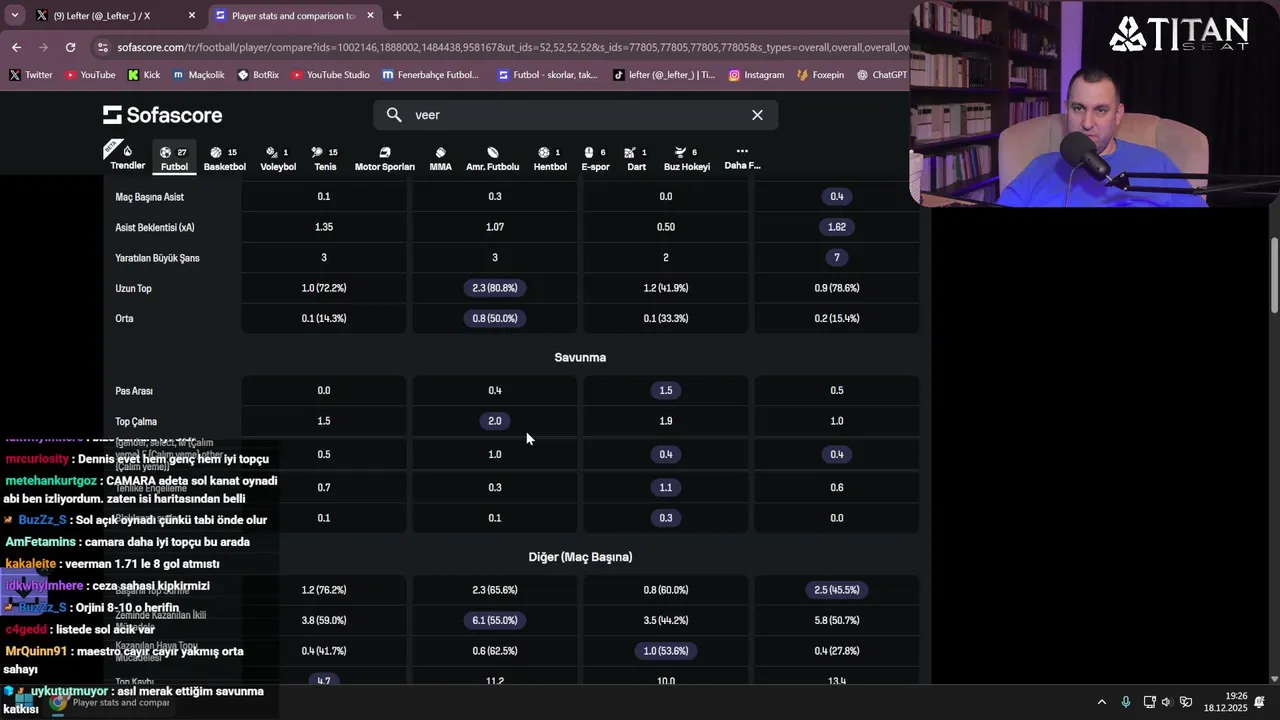Click the sofascore.com address bar URL
Screen dimensions: 1280x720
510,47
